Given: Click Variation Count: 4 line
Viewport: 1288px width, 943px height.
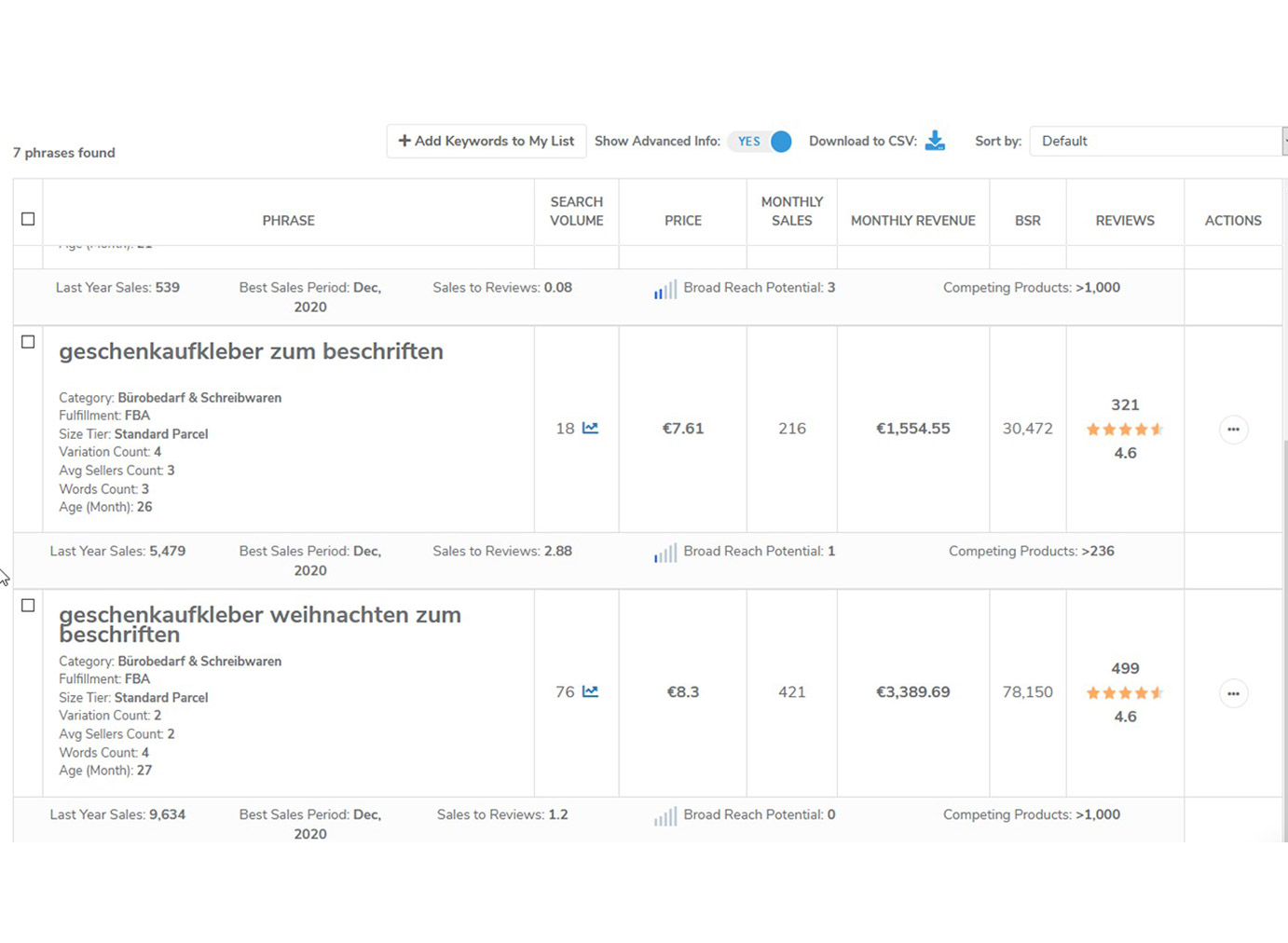Looking at the screenshot, I should pos(110,452).
